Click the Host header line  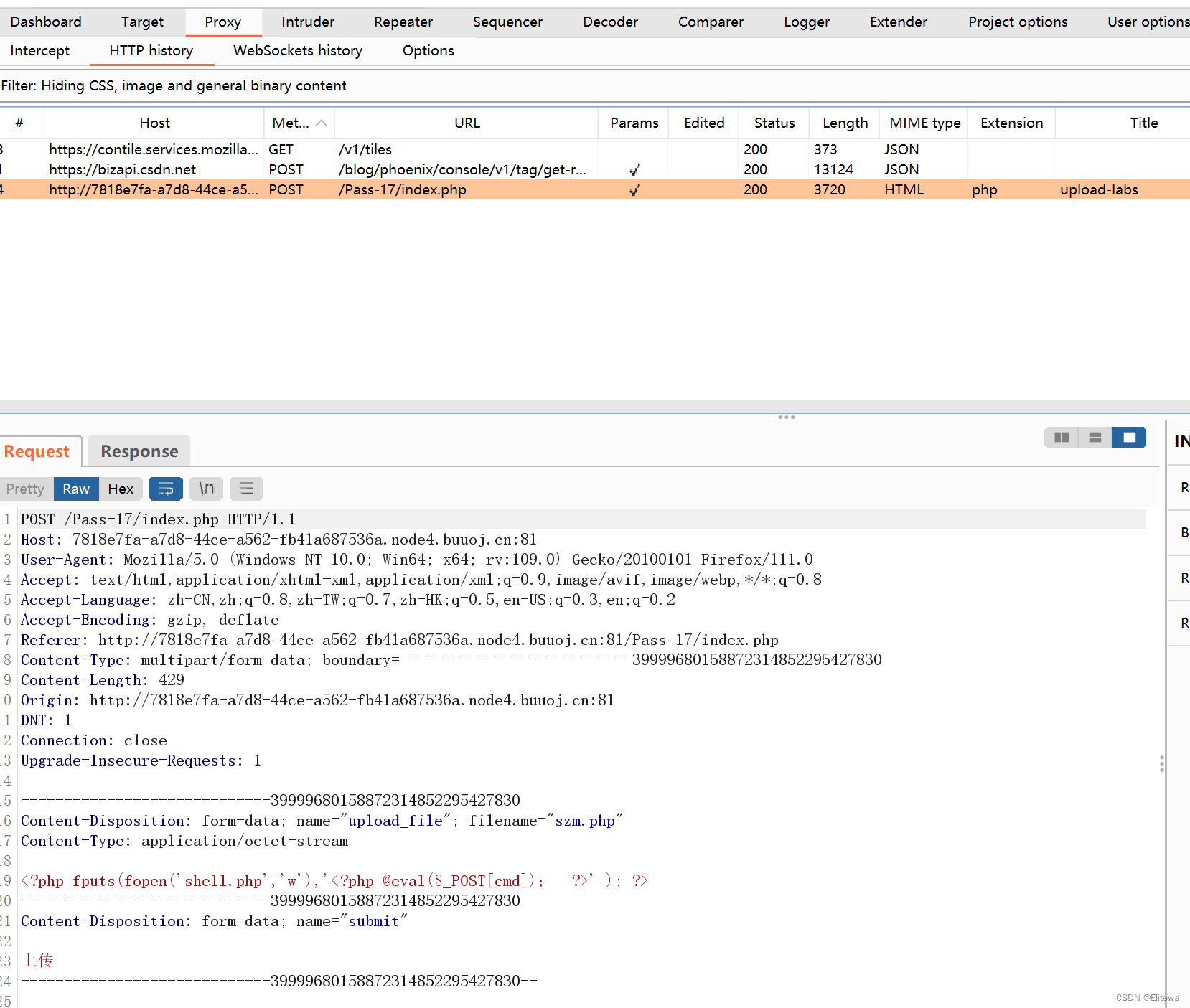pos(278,540)
